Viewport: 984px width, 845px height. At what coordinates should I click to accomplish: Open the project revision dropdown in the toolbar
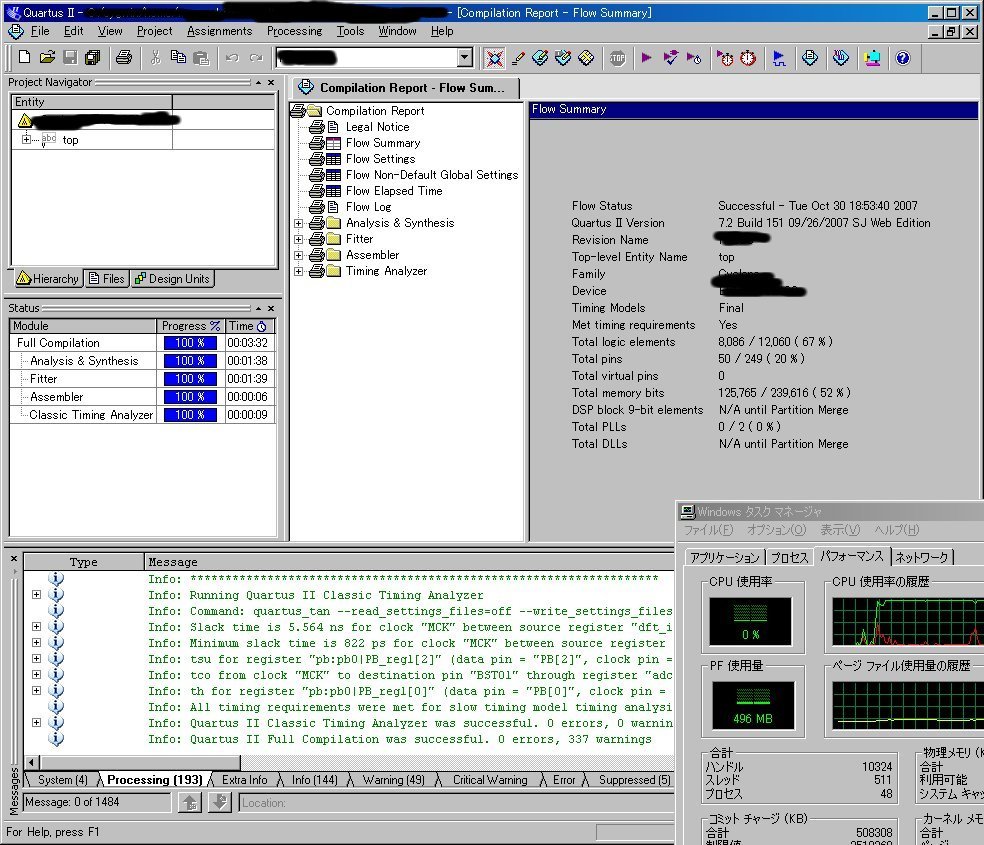coord(464,58)
